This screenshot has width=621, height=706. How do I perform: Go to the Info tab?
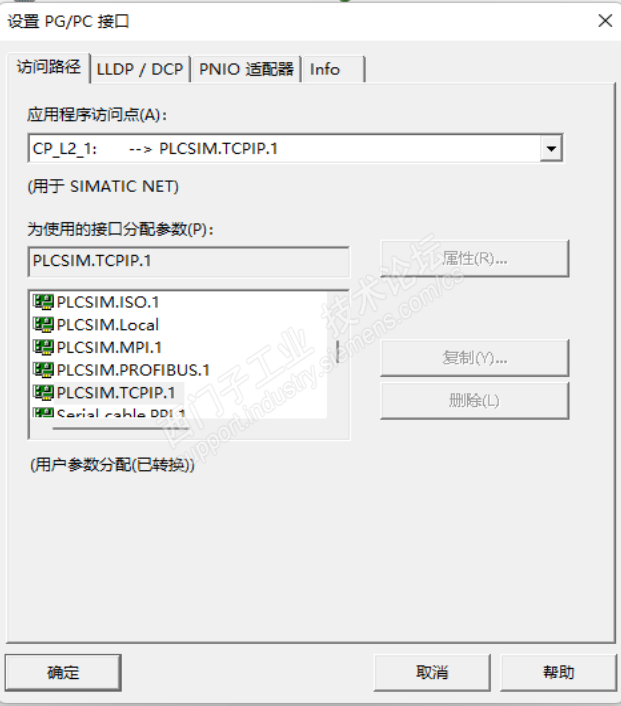pos(325,69)
